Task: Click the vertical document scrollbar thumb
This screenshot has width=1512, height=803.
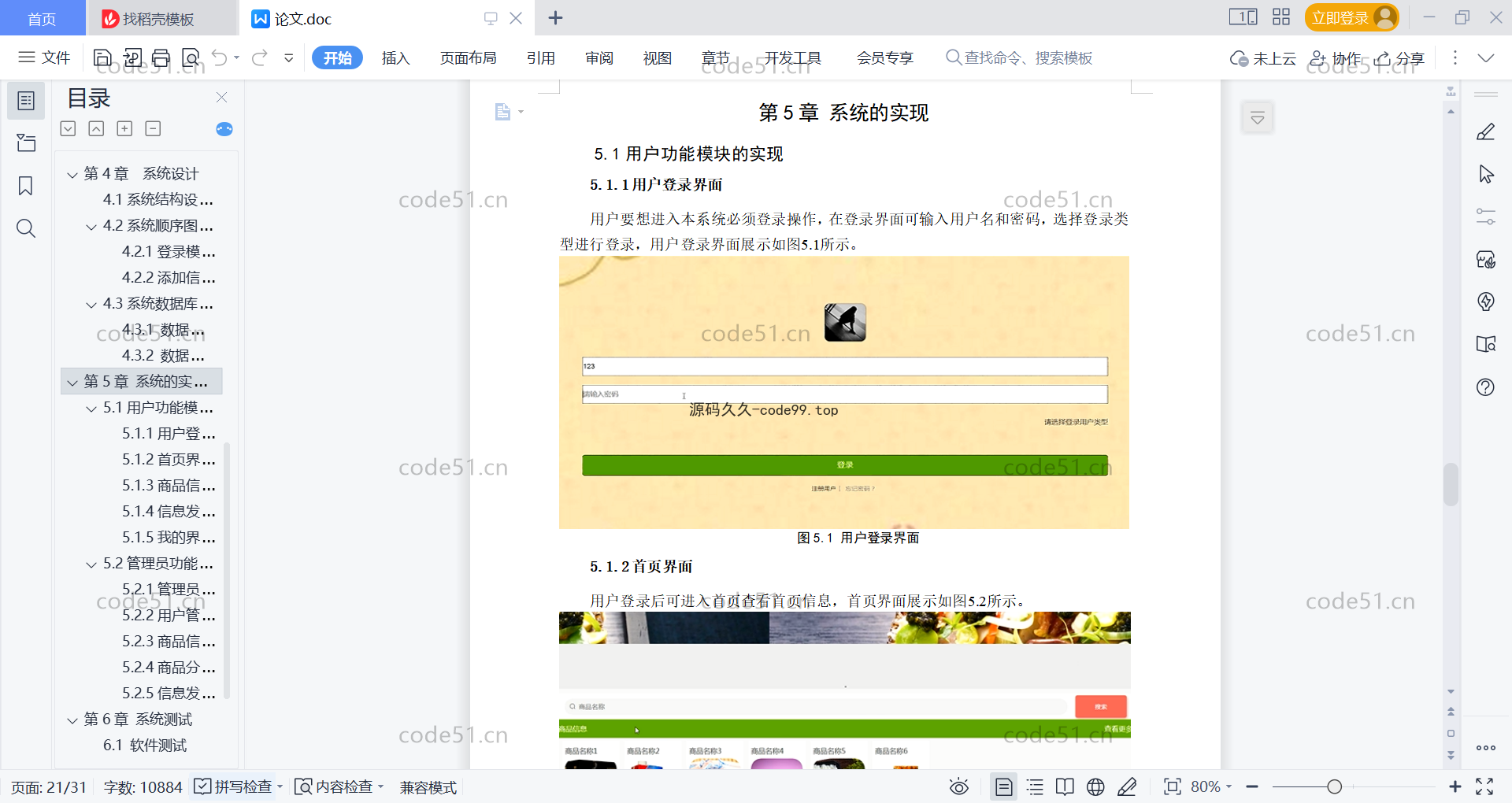Action: click(x=1451, y=484)
